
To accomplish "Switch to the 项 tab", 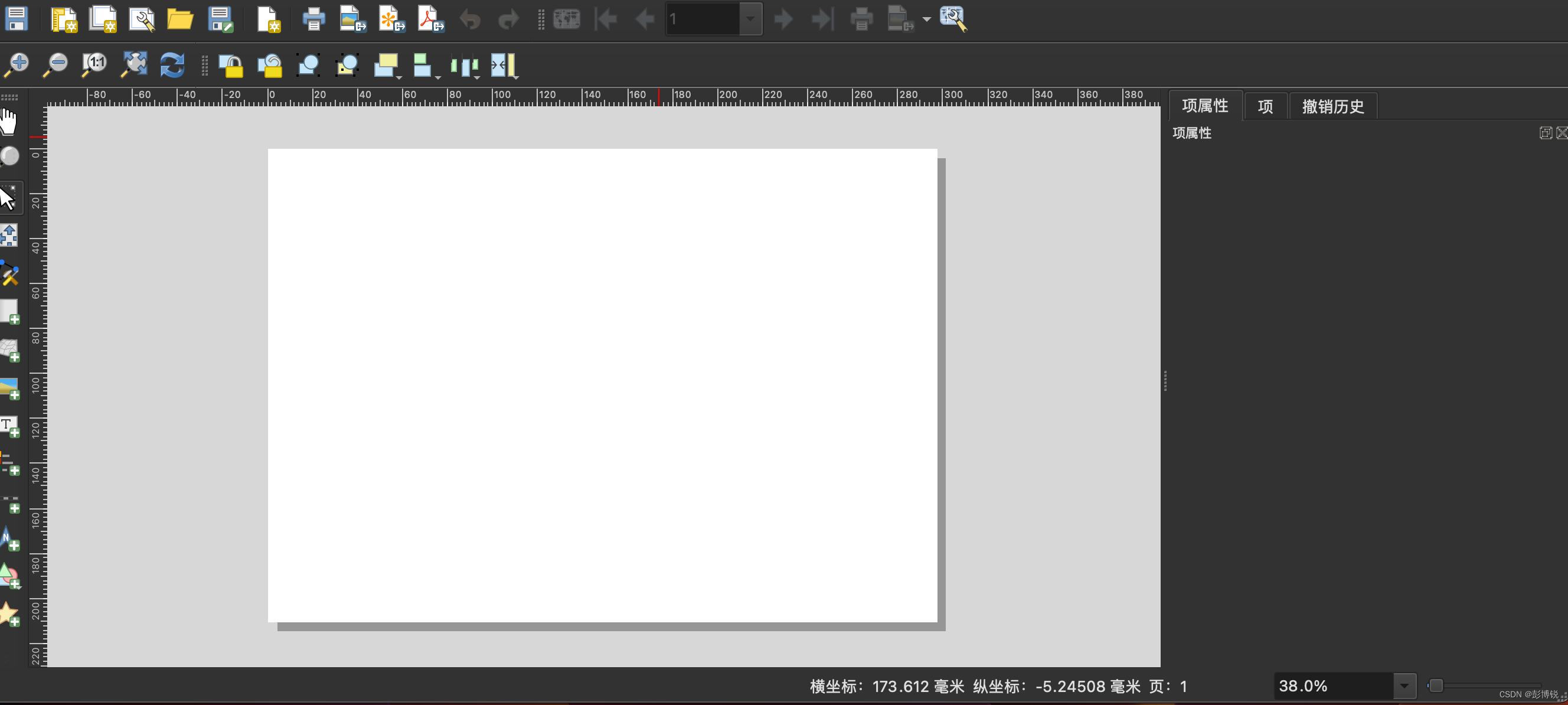I will click(1265, 106).
